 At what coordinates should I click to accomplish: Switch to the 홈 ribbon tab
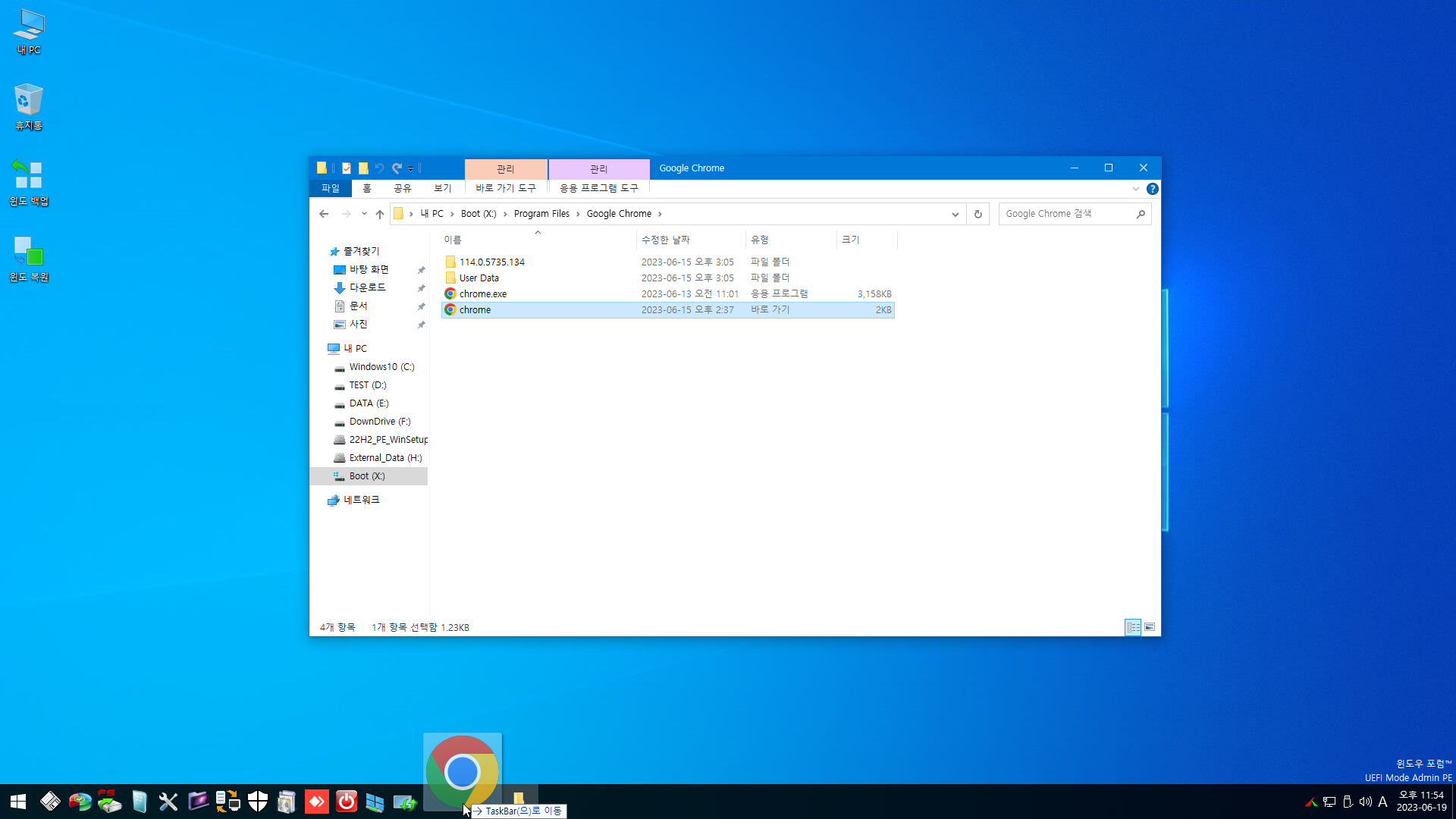[x=367, y=188]
